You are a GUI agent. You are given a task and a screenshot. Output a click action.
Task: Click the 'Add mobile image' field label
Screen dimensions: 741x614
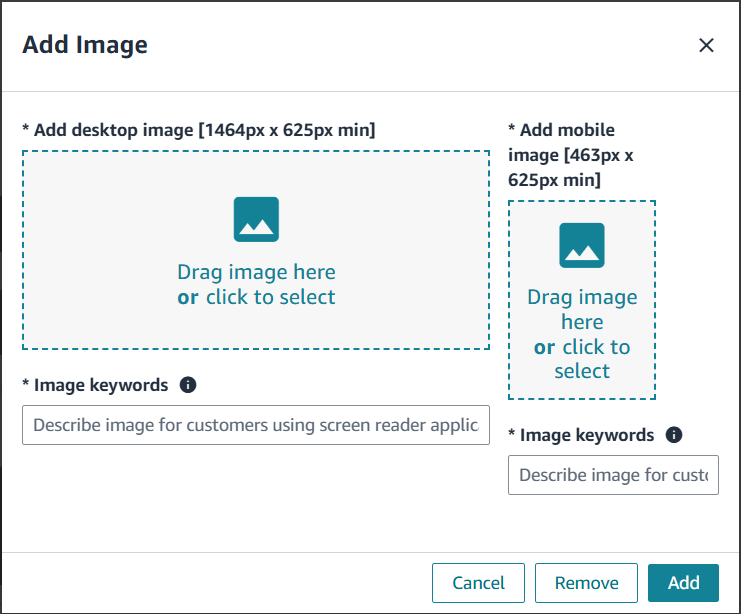click(x=570, y=155)
